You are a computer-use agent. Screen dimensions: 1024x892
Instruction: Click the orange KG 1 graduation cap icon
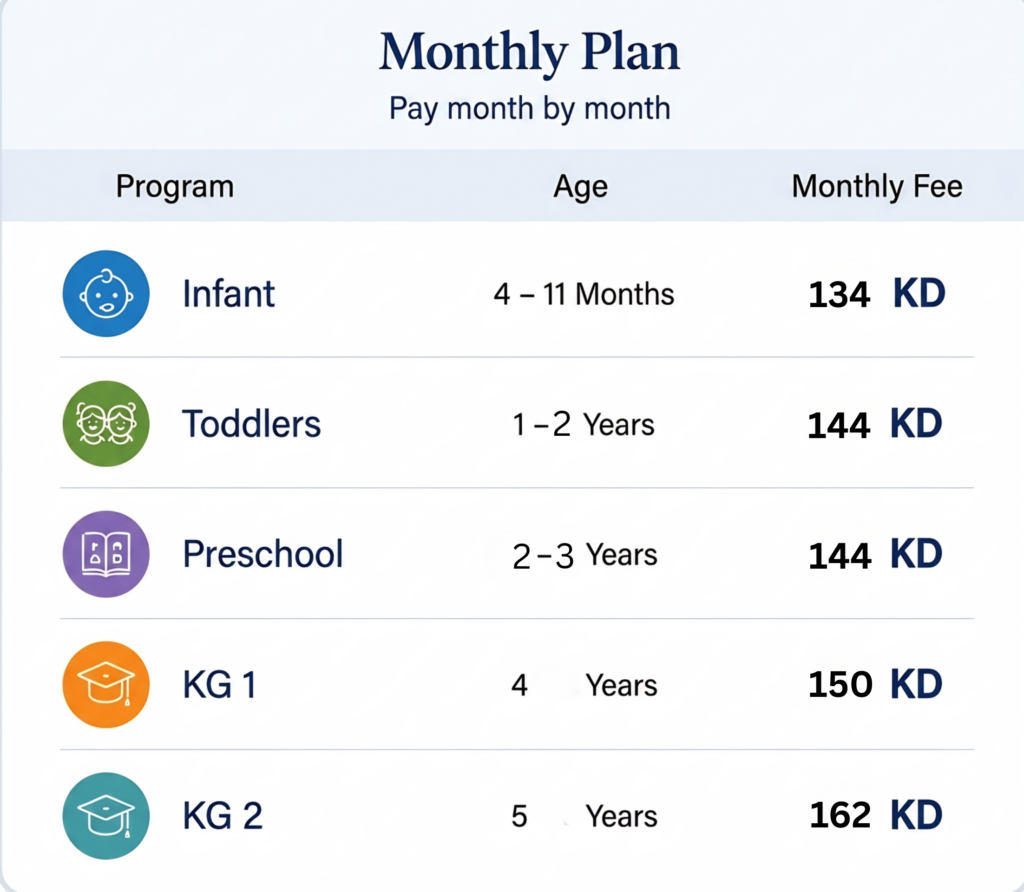point(106,684)
